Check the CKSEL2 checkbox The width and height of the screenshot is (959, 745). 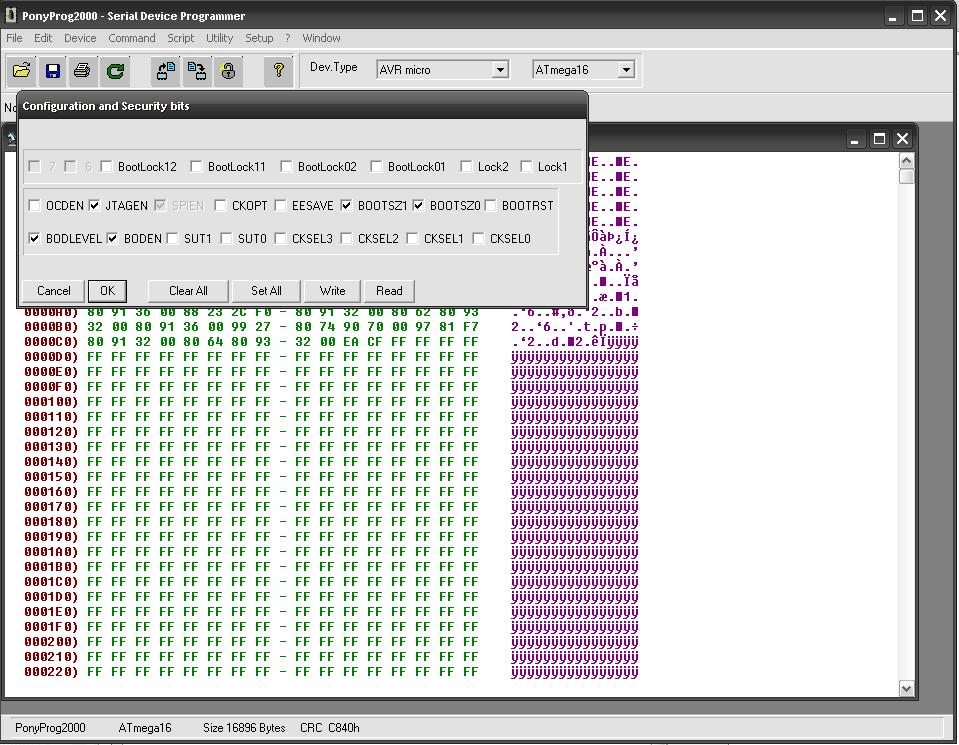tap(346, 239)
